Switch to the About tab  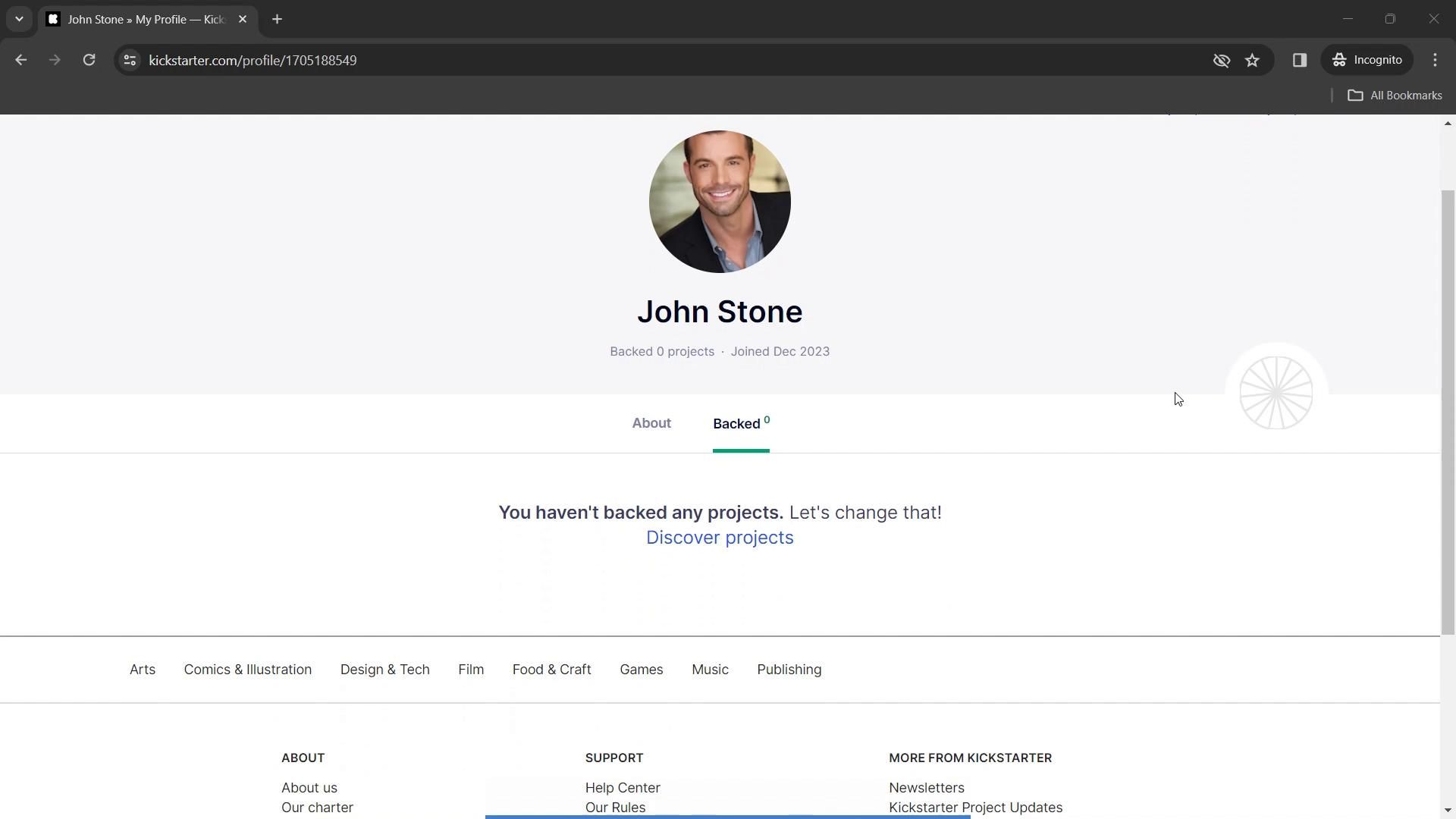(651, 423)
